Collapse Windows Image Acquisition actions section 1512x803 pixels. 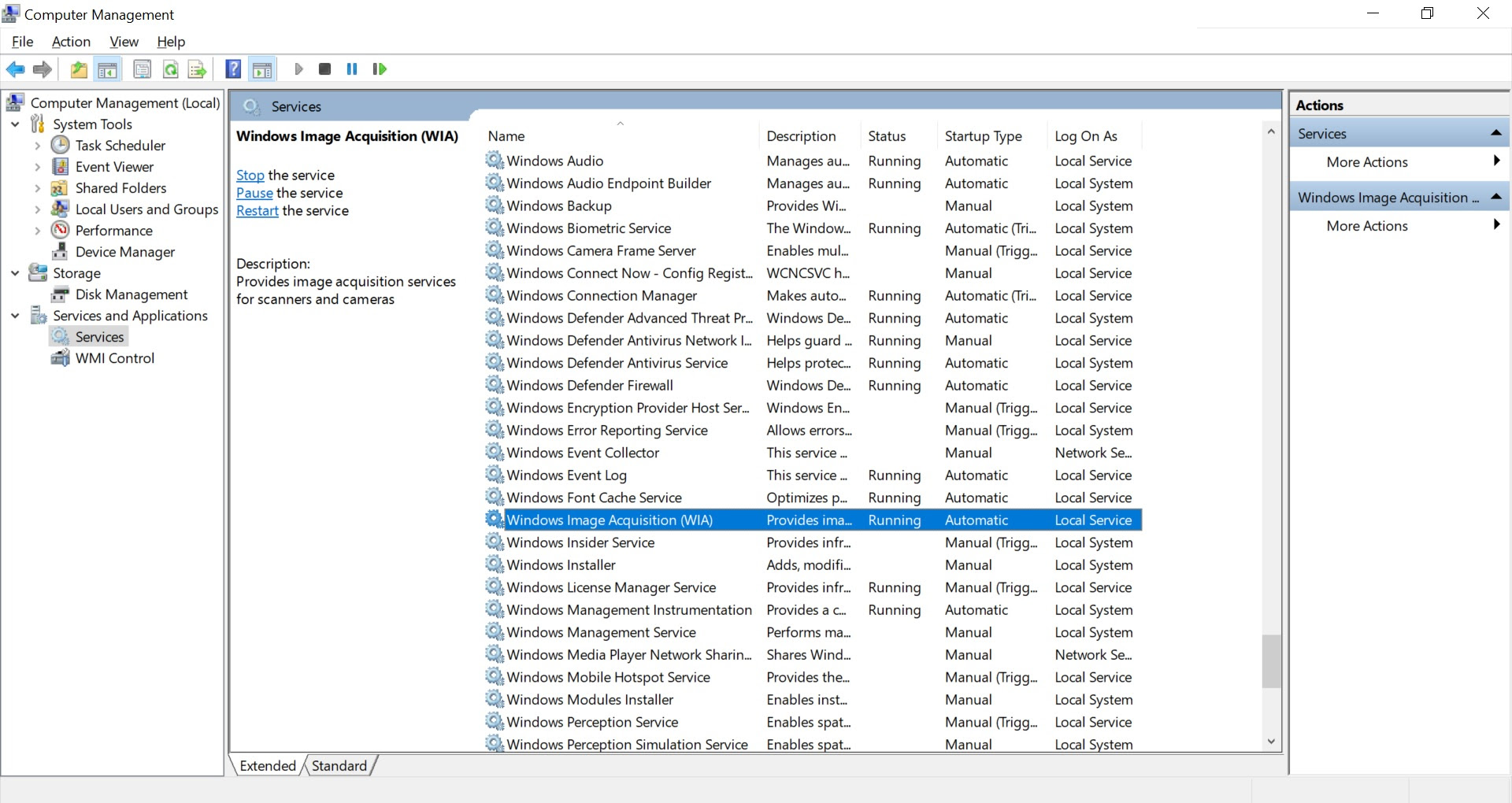[x=1496, y=197]
